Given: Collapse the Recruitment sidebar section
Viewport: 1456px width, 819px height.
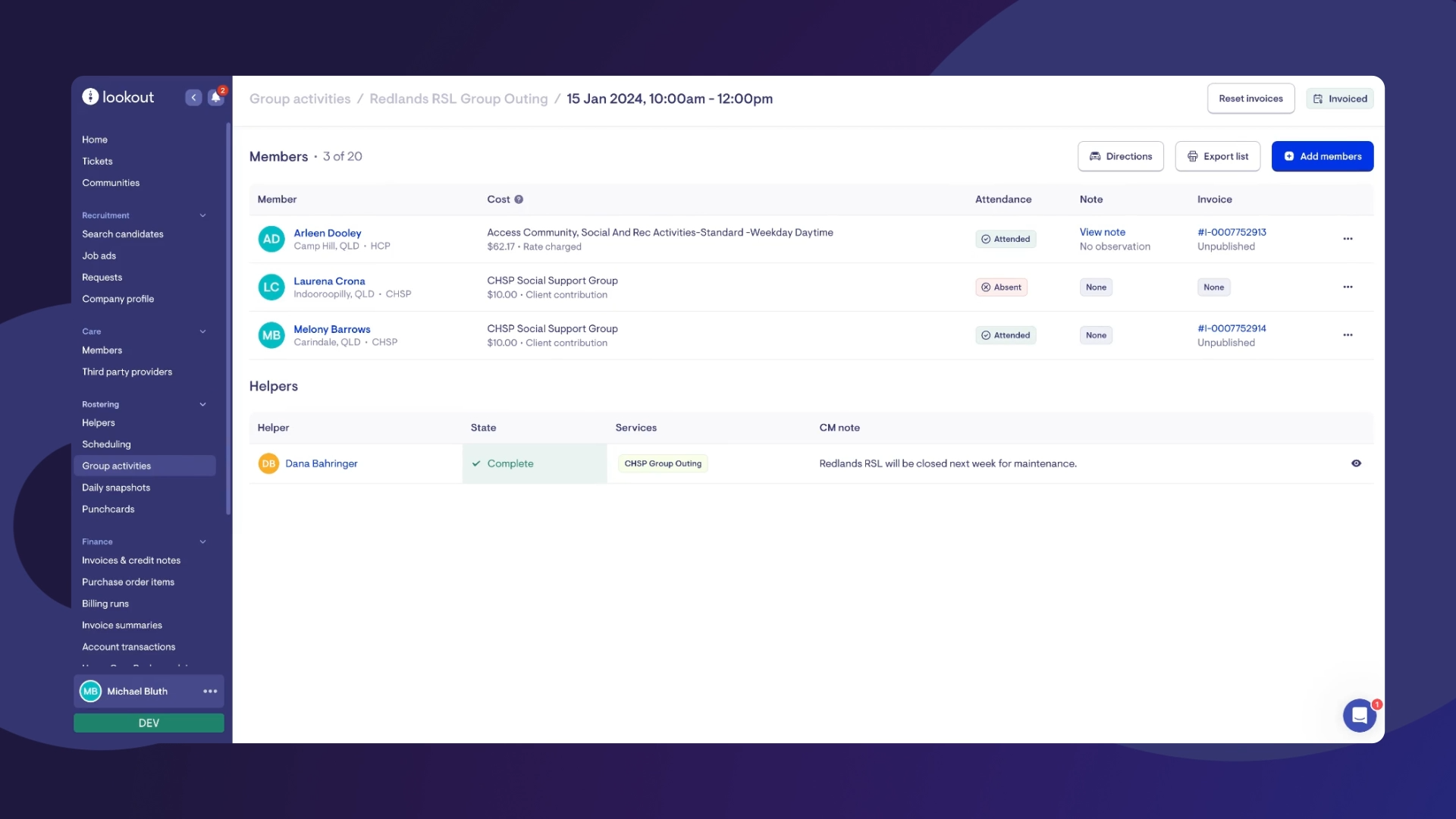Looking at the screenshot, I should (202, 215).
